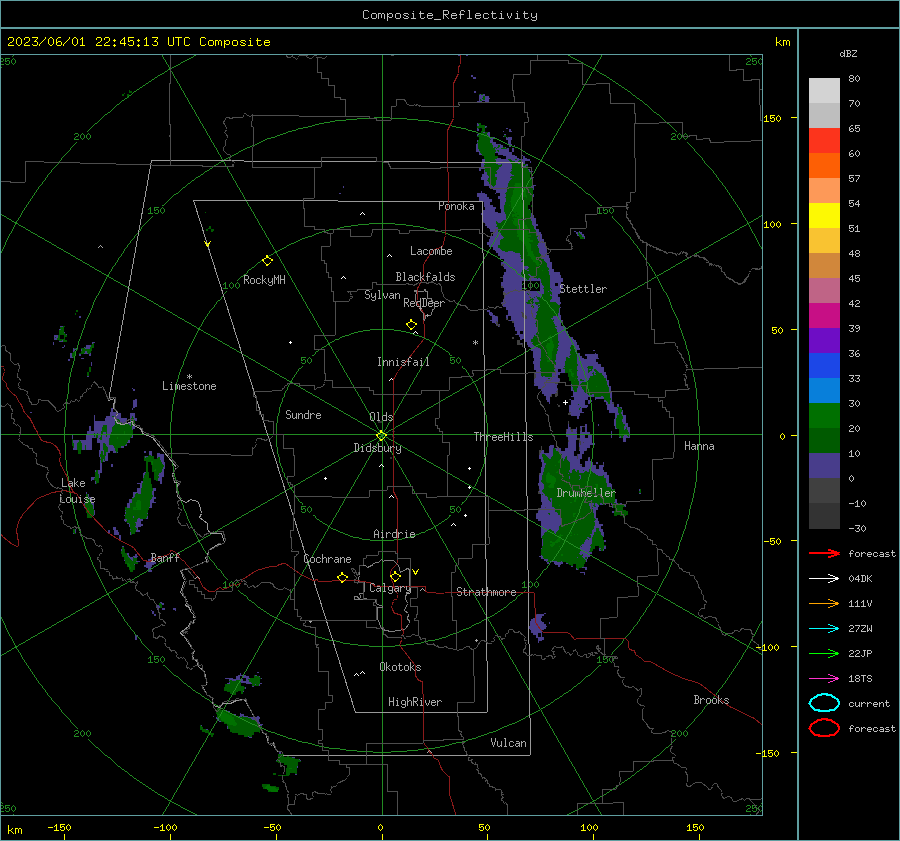Click the Innisfail city label

pos(403,362)
